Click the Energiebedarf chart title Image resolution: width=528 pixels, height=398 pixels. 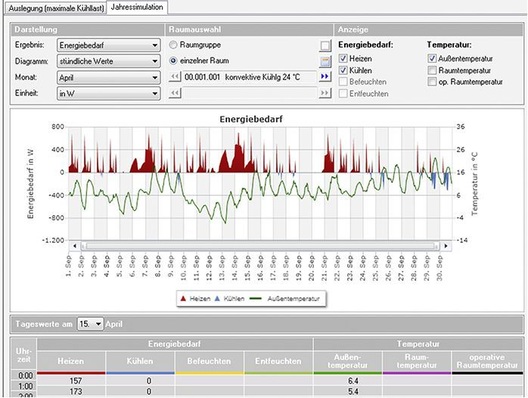pyautogui.click(x=251, y=119)
